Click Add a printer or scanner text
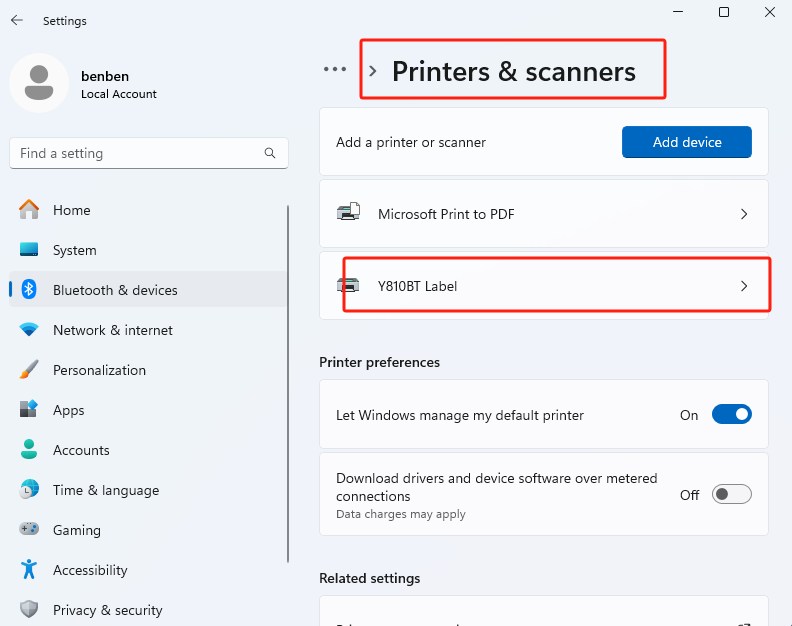 (x=411, y=142)
